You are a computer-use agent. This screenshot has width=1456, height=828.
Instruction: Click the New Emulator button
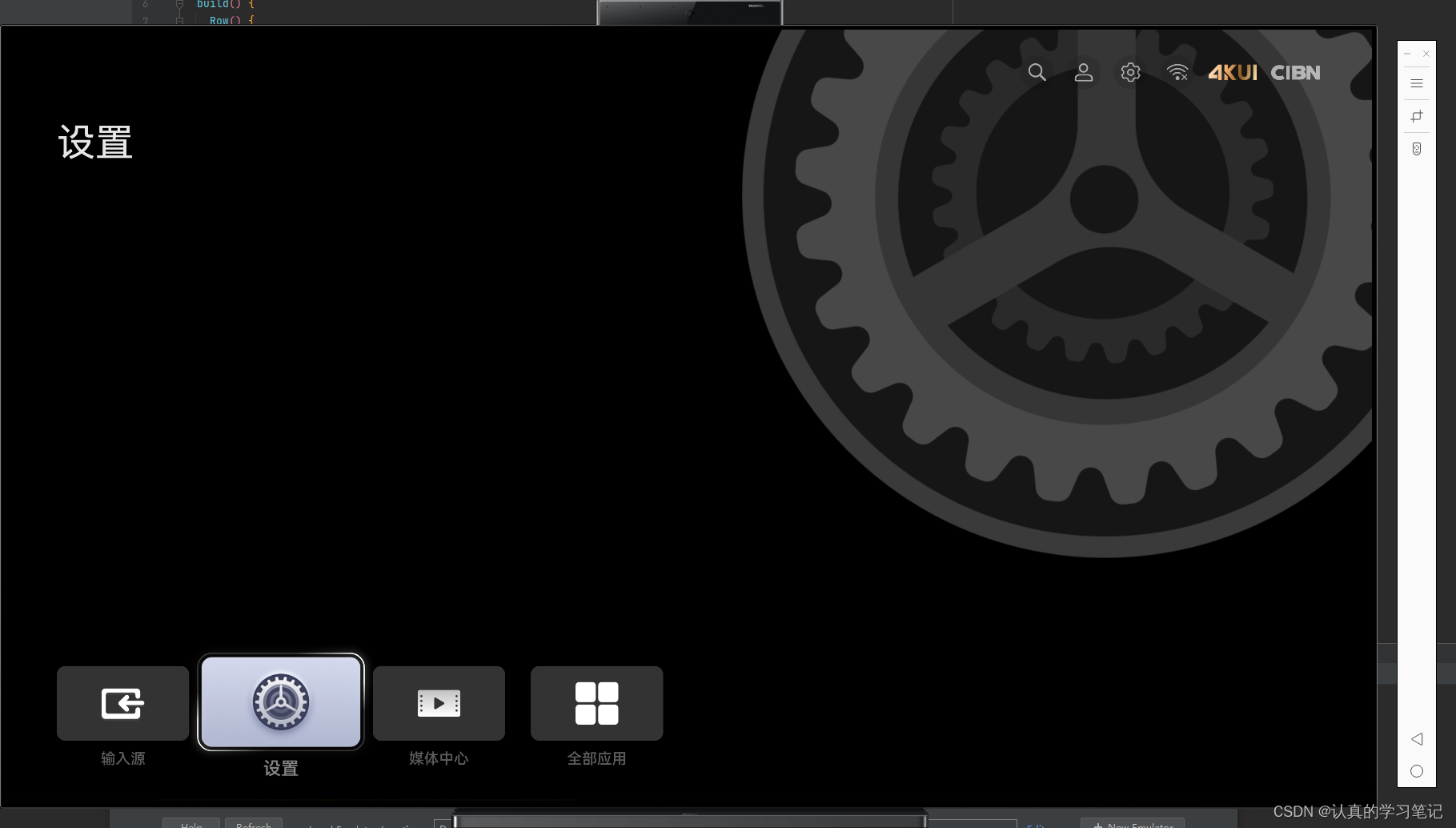[x=1133, y=823]
